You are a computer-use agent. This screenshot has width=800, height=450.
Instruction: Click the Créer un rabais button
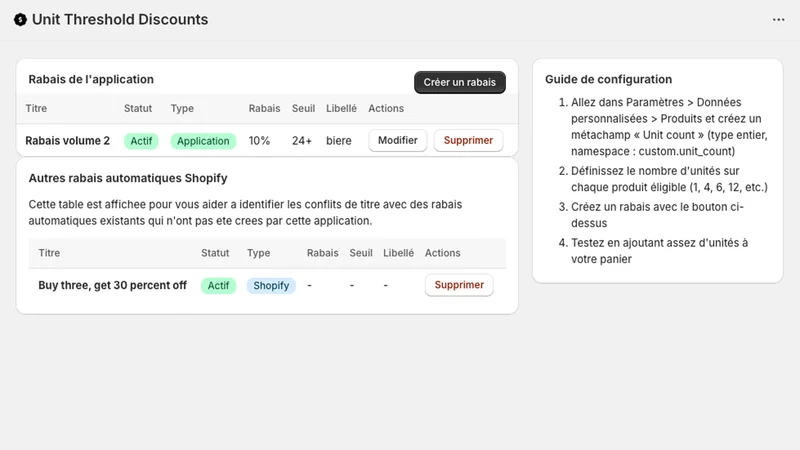(460, 82)
